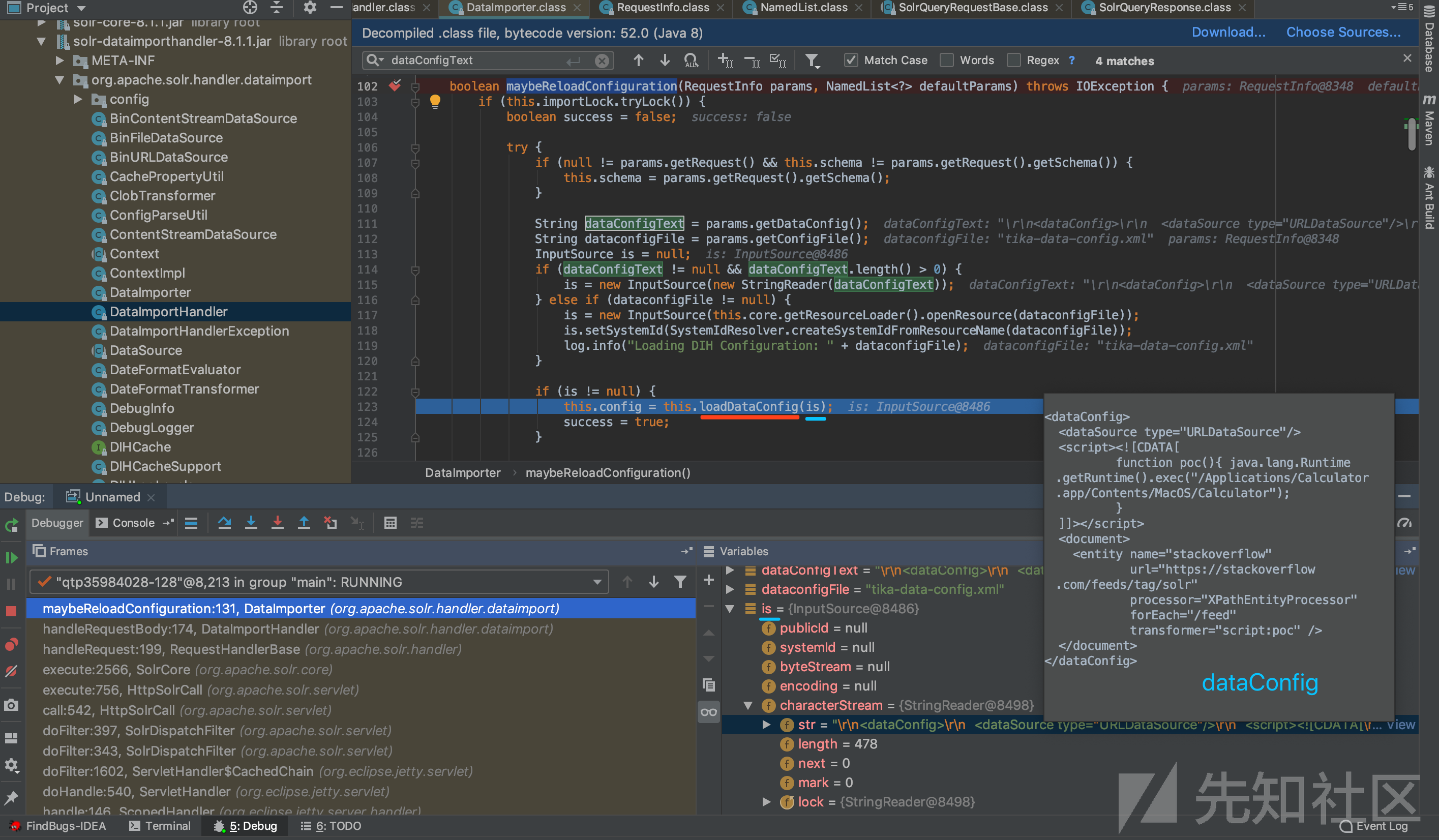This screenshot has height=840, width=1439.
Task: Click breakpoint marker on line 102
Action: 395,85
